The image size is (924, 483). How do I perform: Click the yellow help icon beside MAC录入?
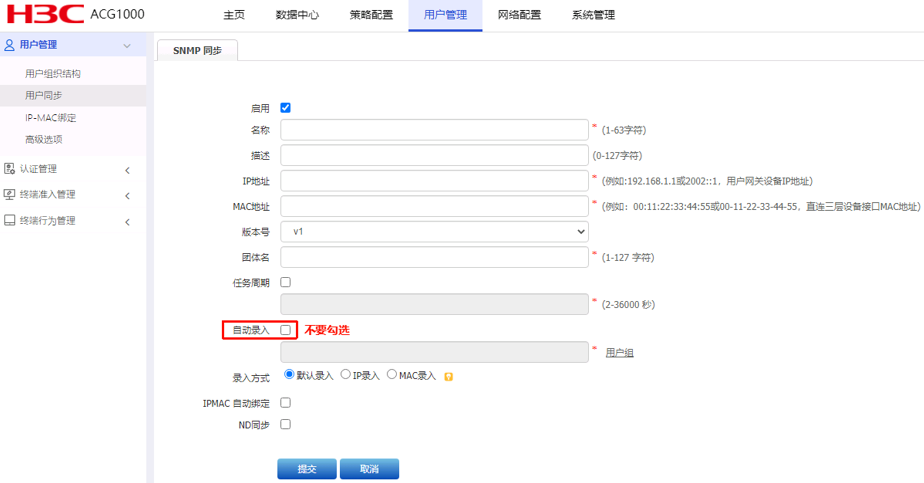pos(449,377)
